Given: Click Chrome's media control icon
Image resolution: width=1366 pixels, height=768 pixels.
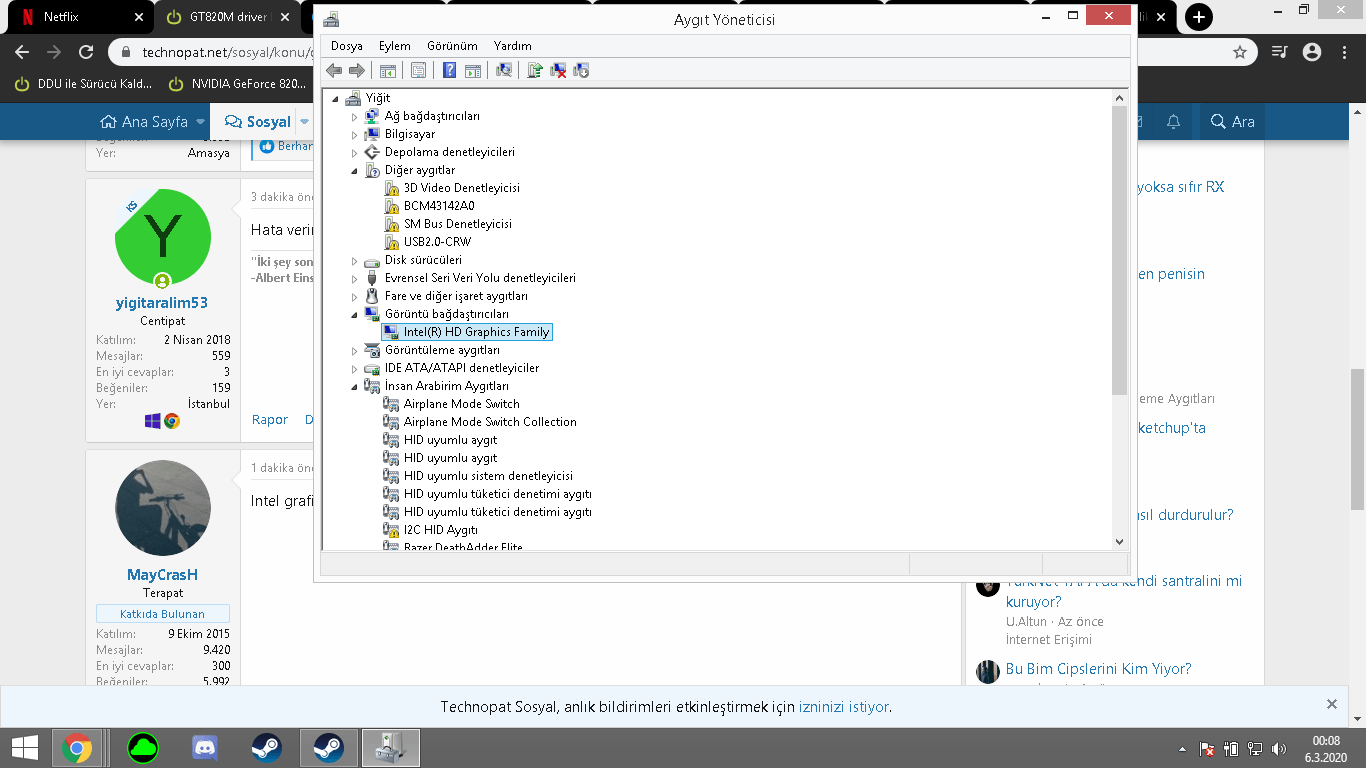Looking at the screenshot, I should click(1280, 52).
